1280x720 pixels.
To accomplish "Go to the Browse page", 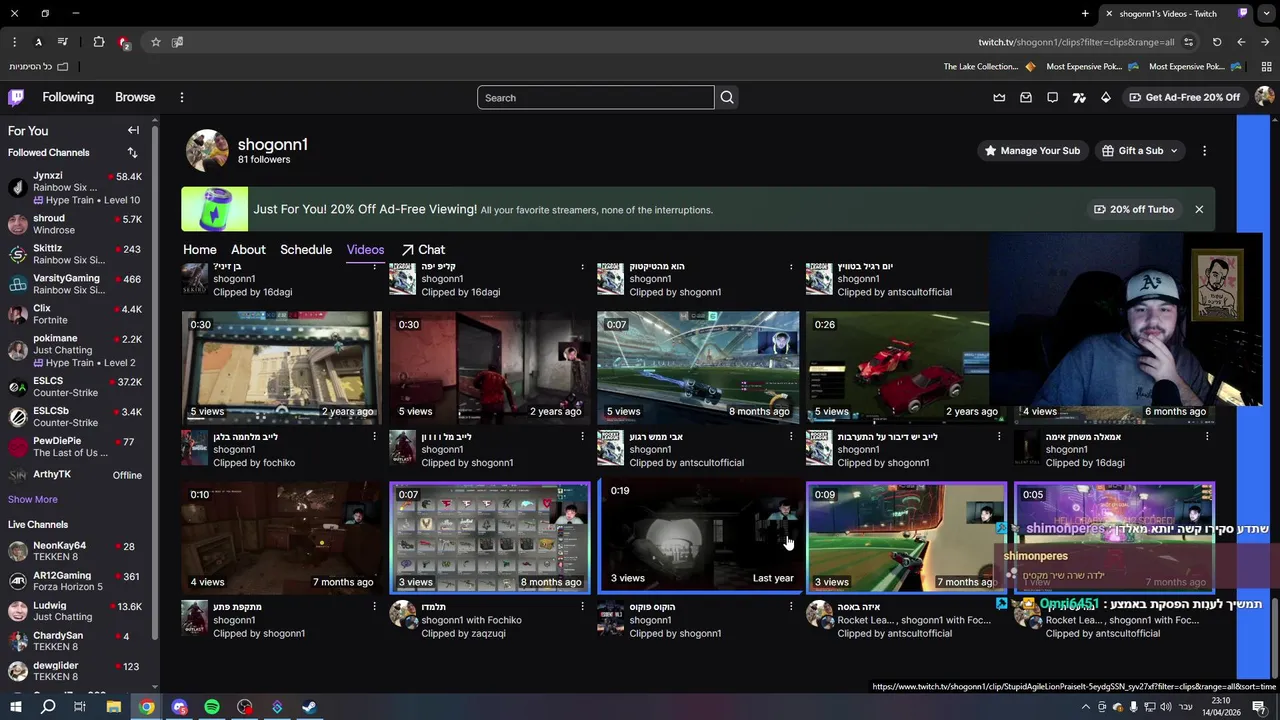I will click(135, 97).
